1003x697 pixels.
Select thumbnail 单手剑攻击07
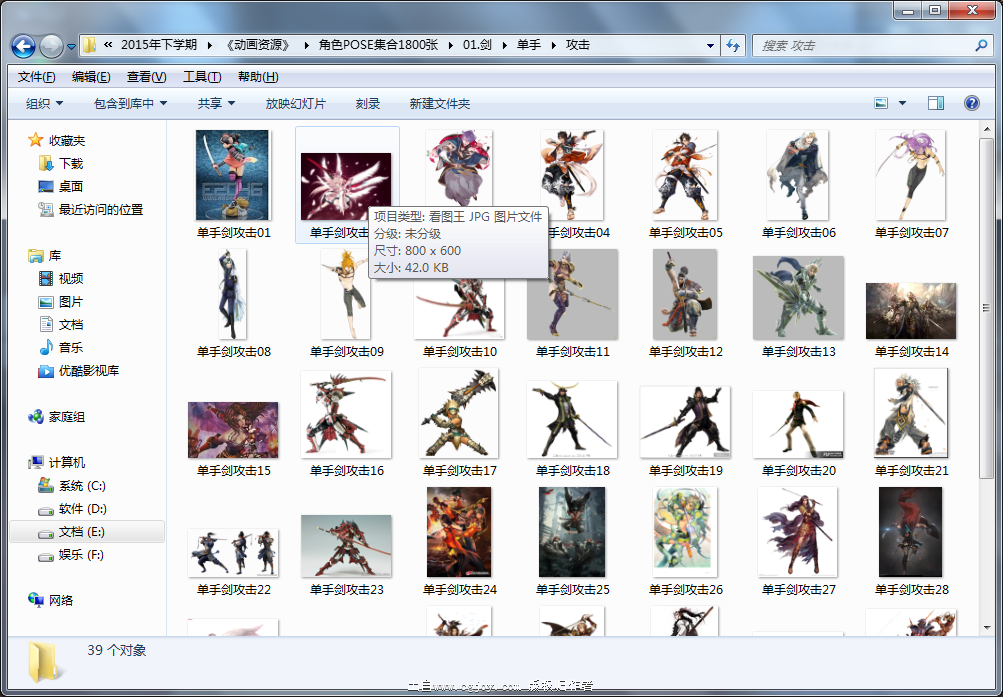[910, 175]
